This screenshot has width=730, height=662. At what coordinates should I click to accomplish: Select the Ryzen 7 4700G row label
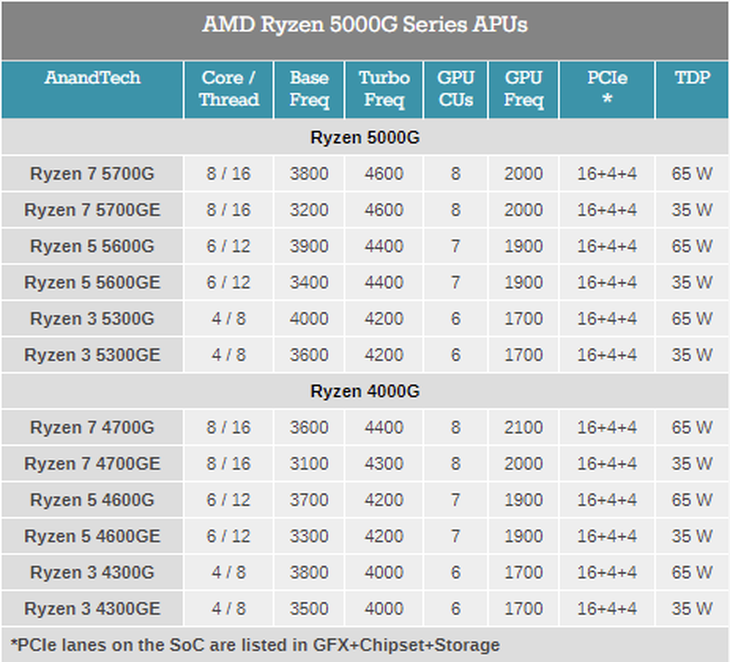(x=92, y=427)
